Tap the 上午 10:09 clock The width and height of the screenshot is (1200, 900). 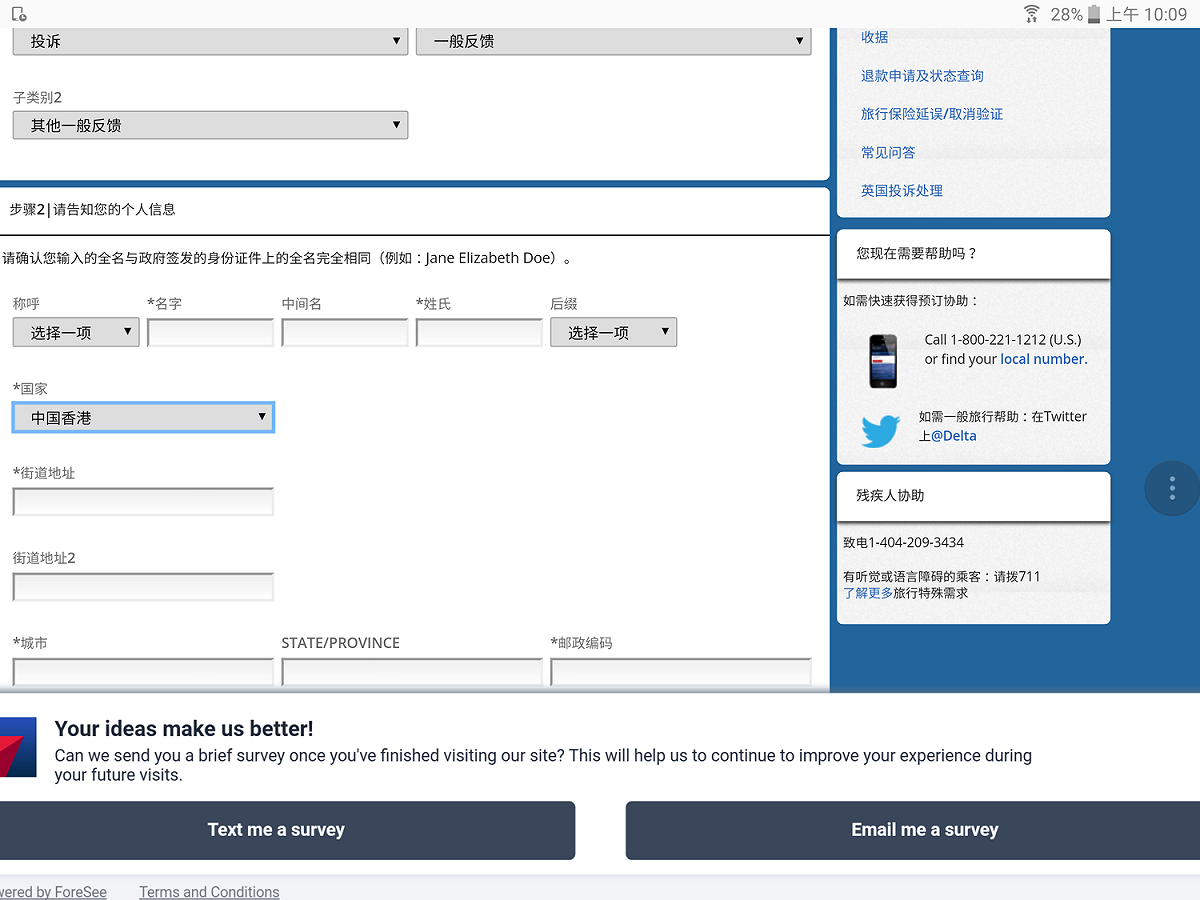pos(1147,14)
